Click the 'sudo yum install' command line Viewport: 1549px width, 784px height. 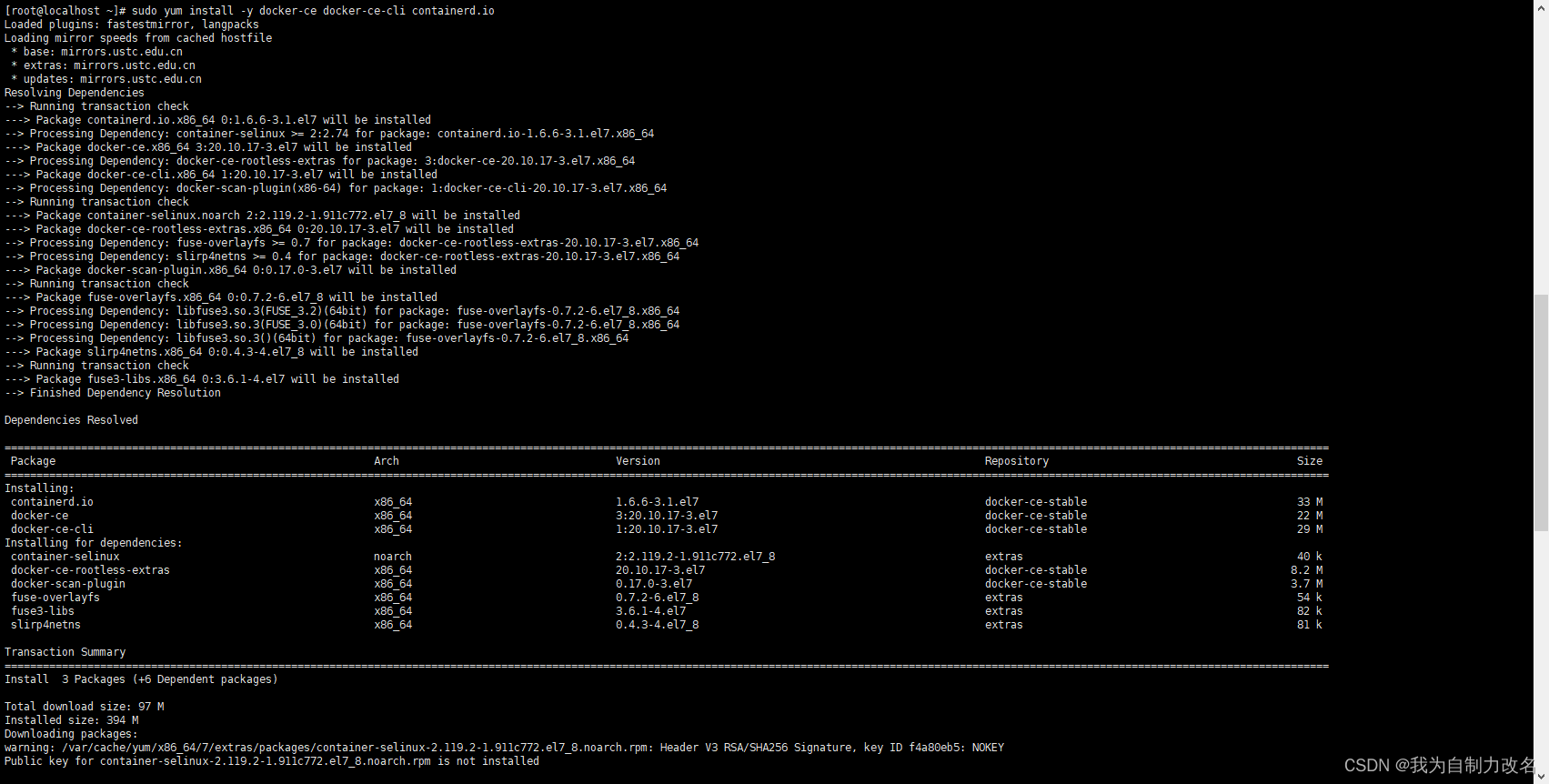249,11
